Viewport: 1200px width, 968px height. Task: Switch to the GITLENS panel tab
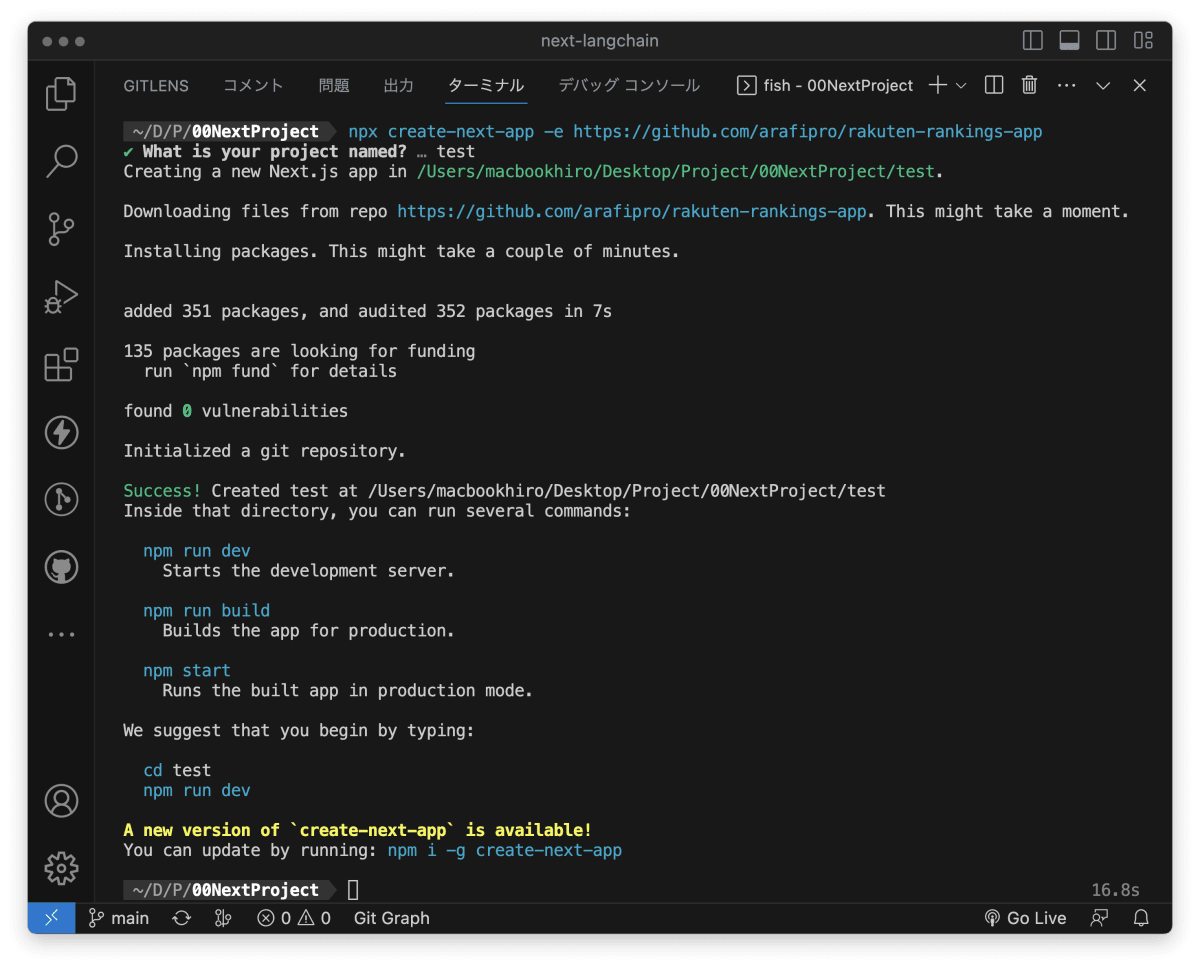[156, 86]
